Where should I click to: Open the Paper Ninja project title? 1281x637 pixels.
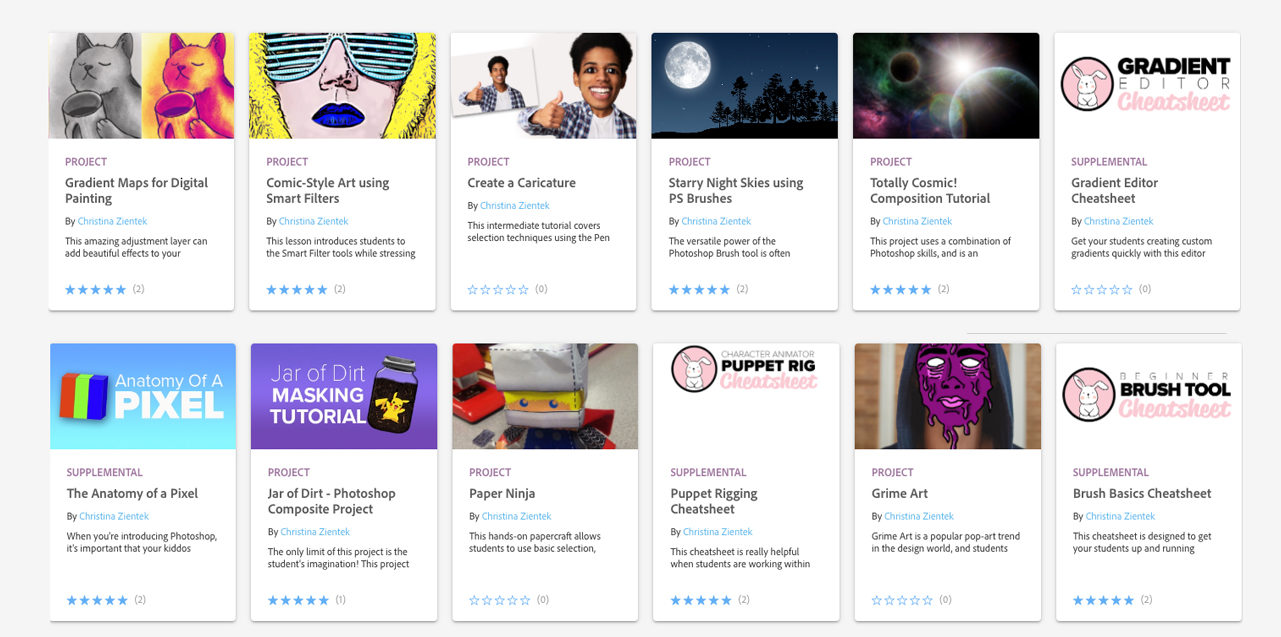[502, 493]
